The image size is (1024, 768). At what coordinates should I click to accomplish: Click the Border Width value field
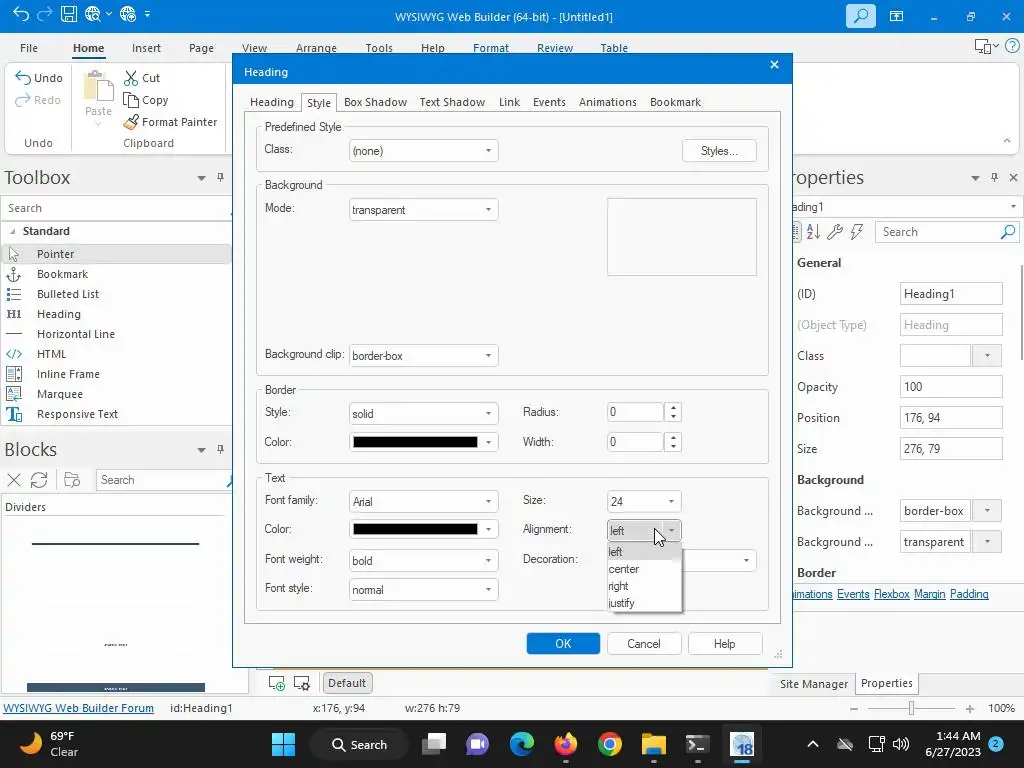pos(635,442)
